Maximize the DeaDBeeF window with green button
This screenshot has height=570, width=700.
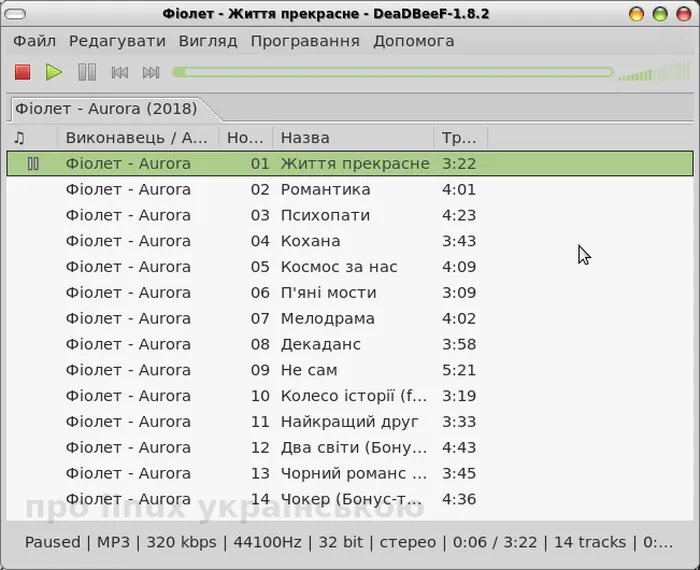(660, 14)
